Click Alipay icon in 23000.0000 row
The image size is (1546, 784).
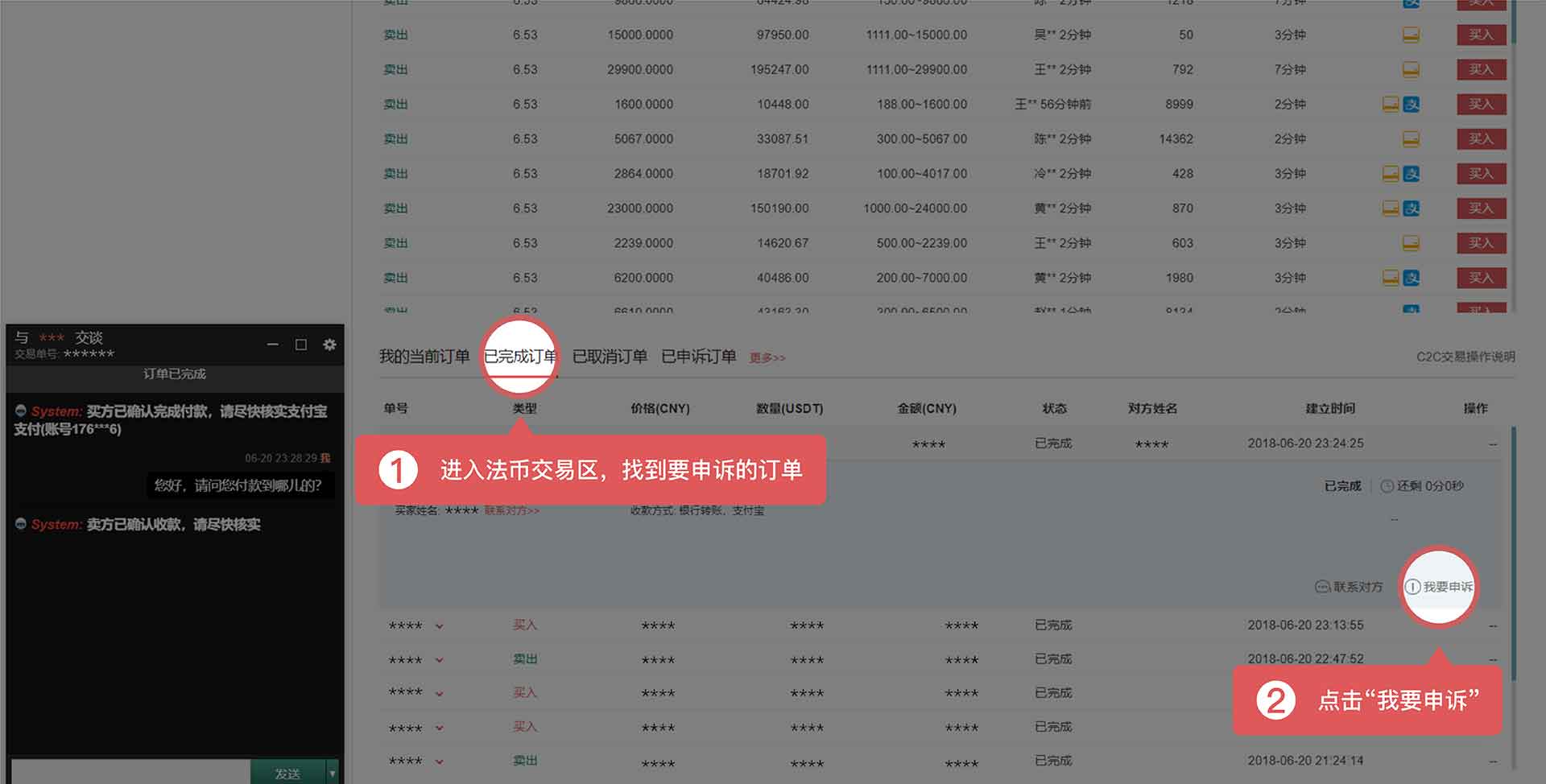tap(1412, 208)
